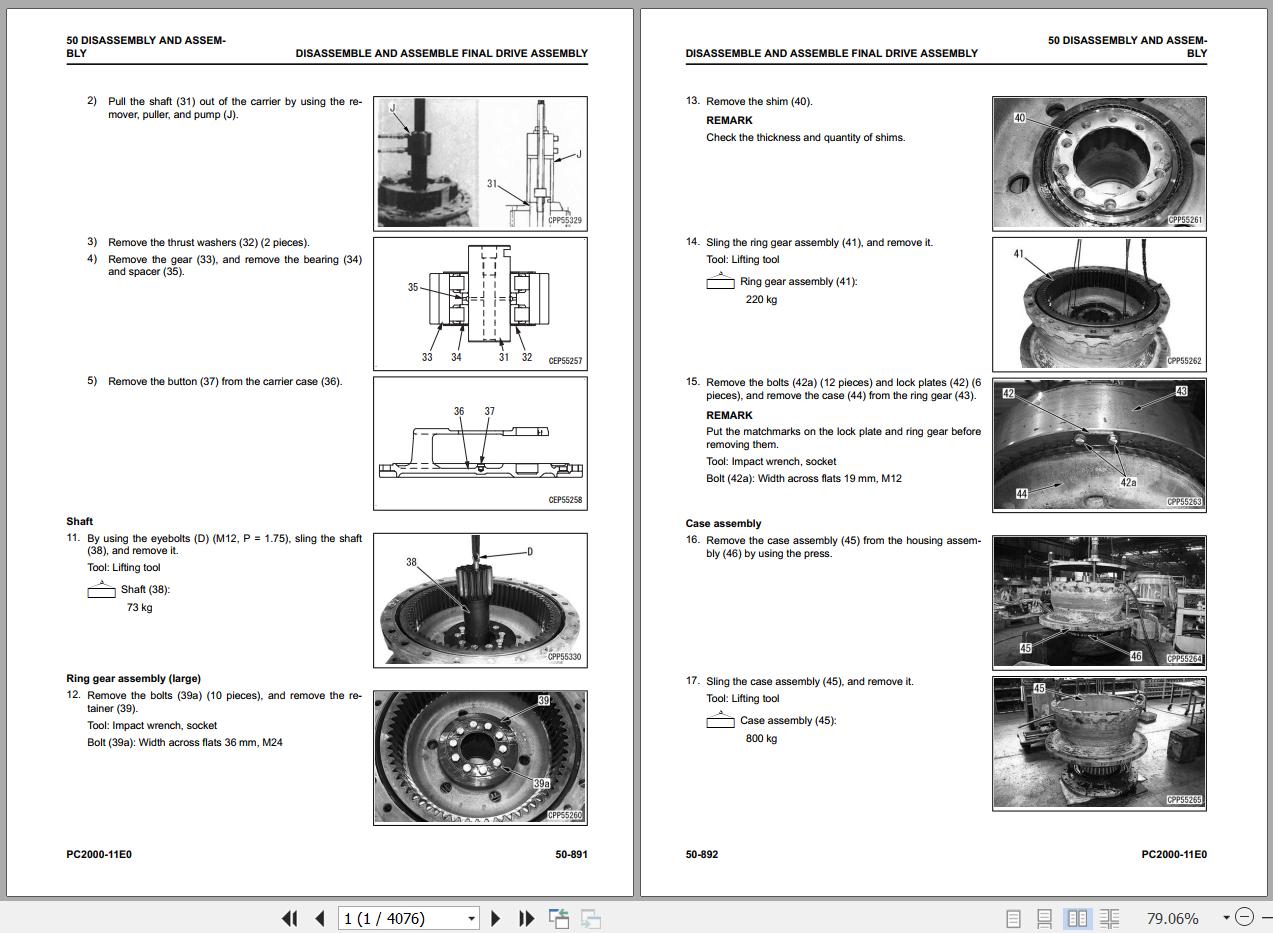Image resolution: width=1273 pixels, height=933 pixels.
Task: Click the REMARK label under step 15
Action: pos(729,415)
